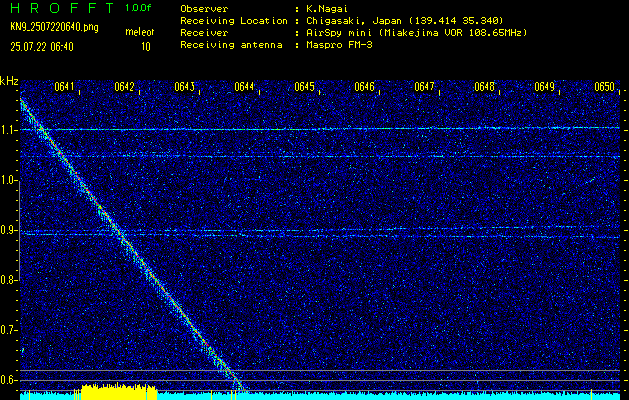The width and height of the screenshot is (629, 400).
Task: Click the Receiving Location label
Action: (234, 20)
